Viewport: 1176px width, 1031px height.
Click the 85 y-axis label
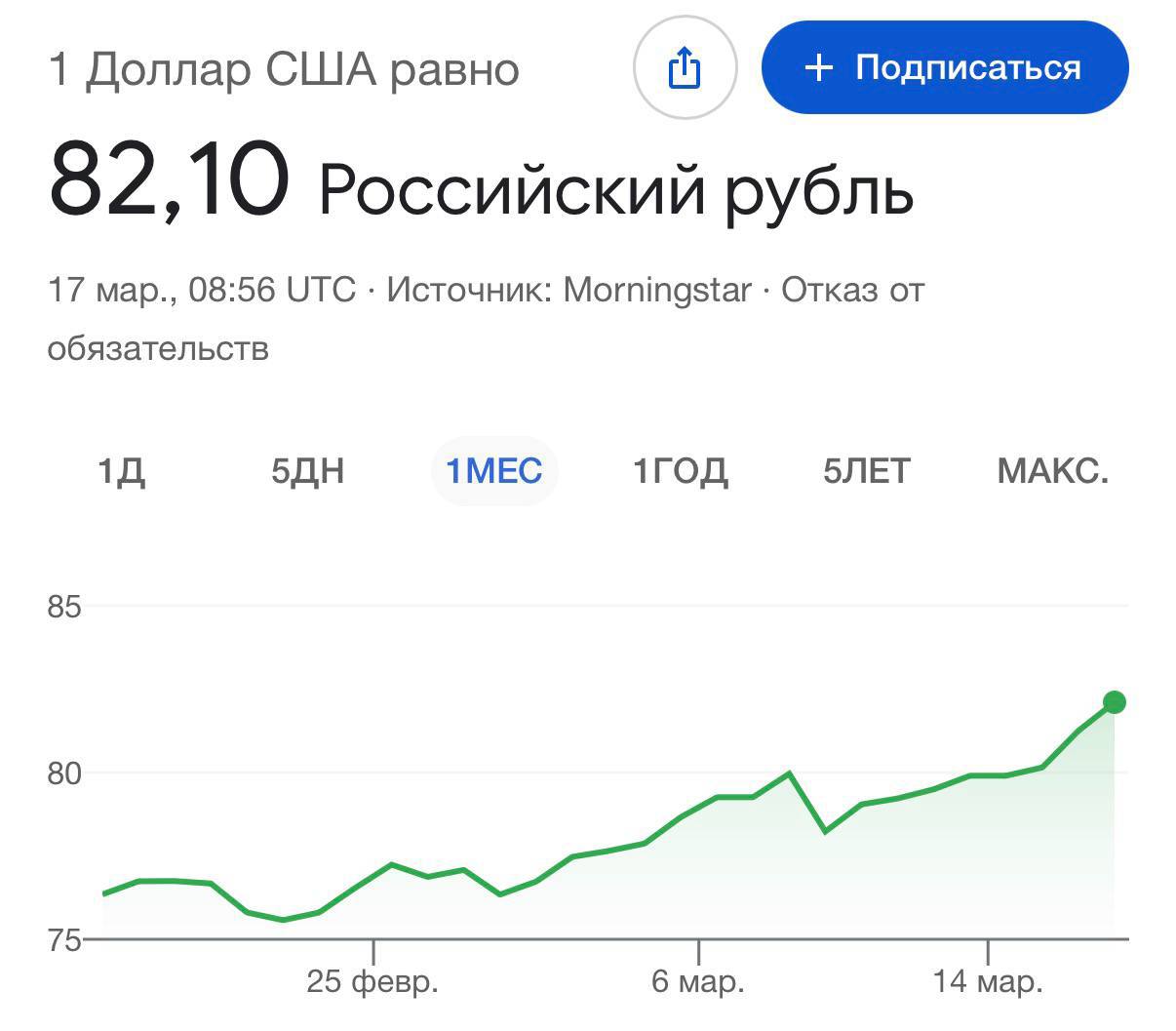(64, 607)
